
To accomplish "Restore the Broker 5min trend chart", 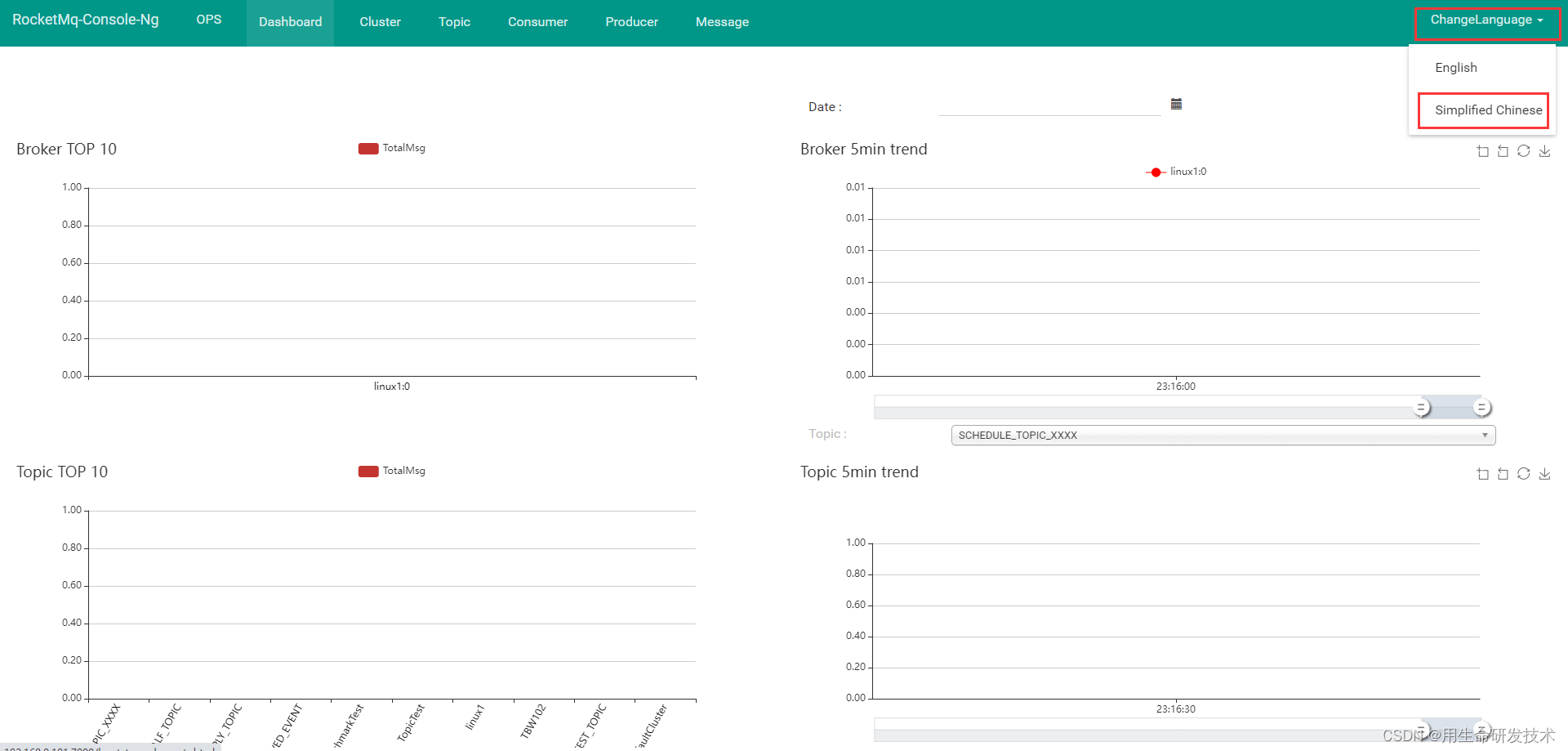I will [1524, 151].
